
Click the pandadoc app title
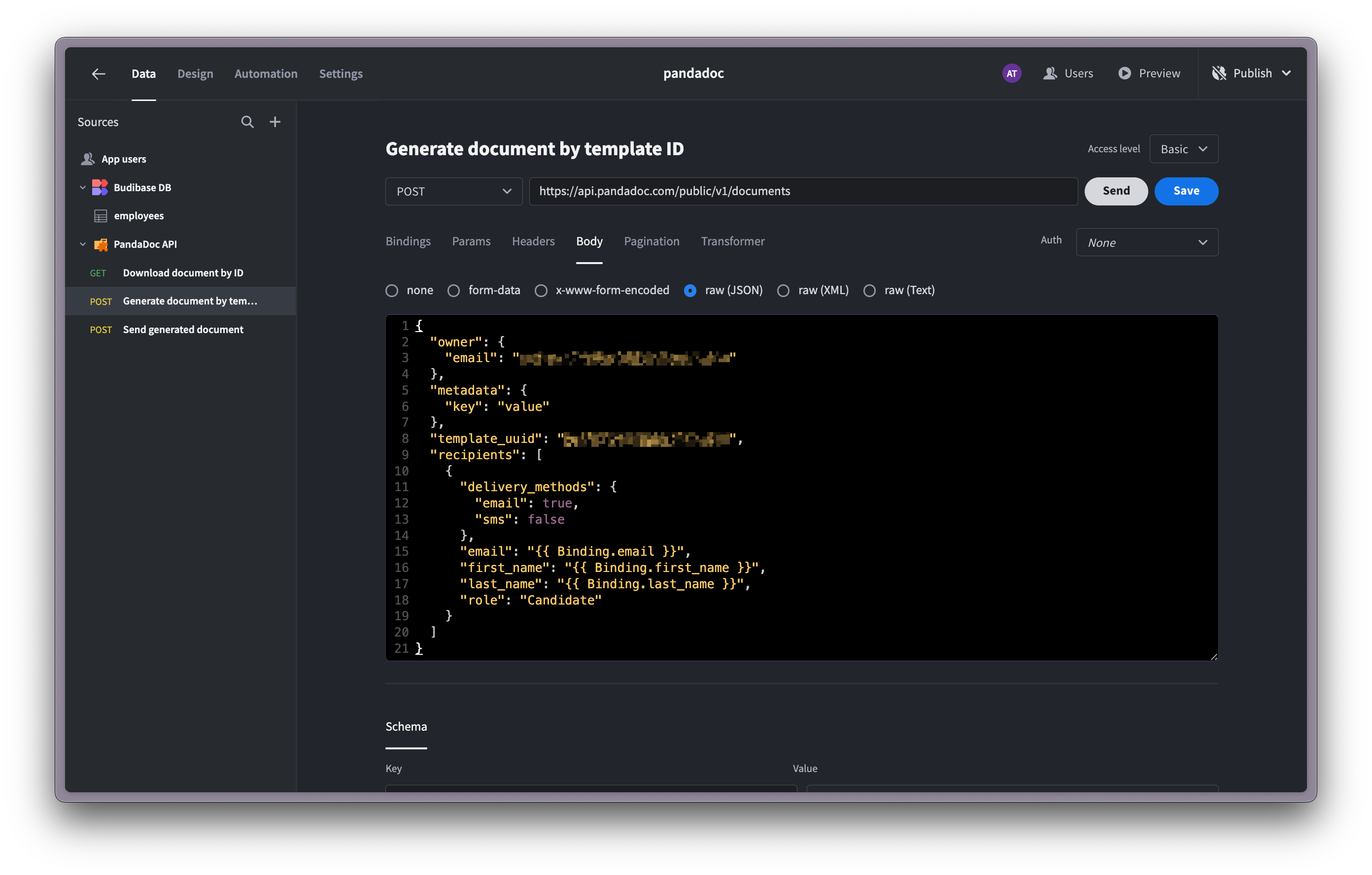693,73
